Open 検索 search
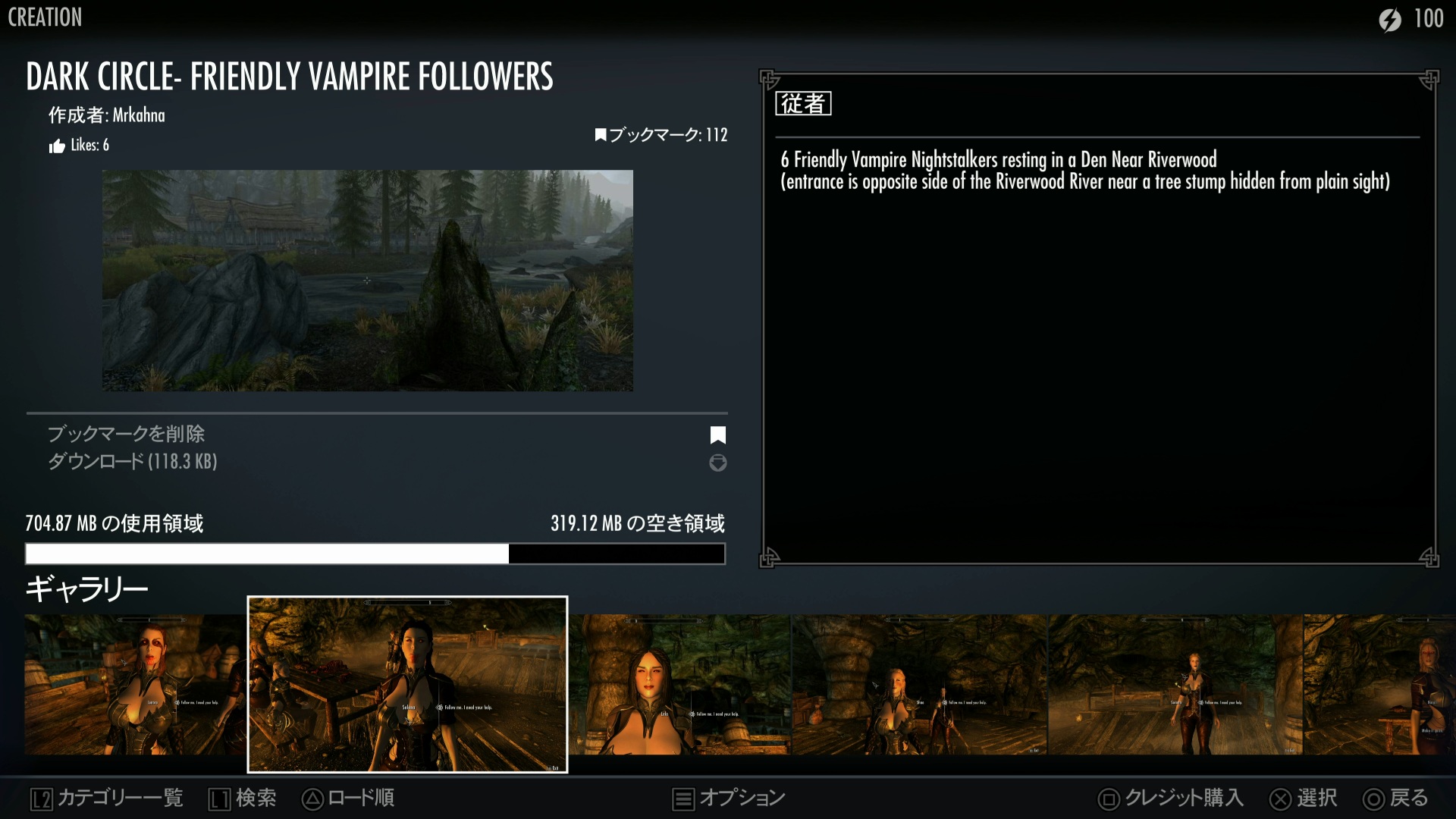Screen dimensions: 1456x819 [x=256, y=798]
